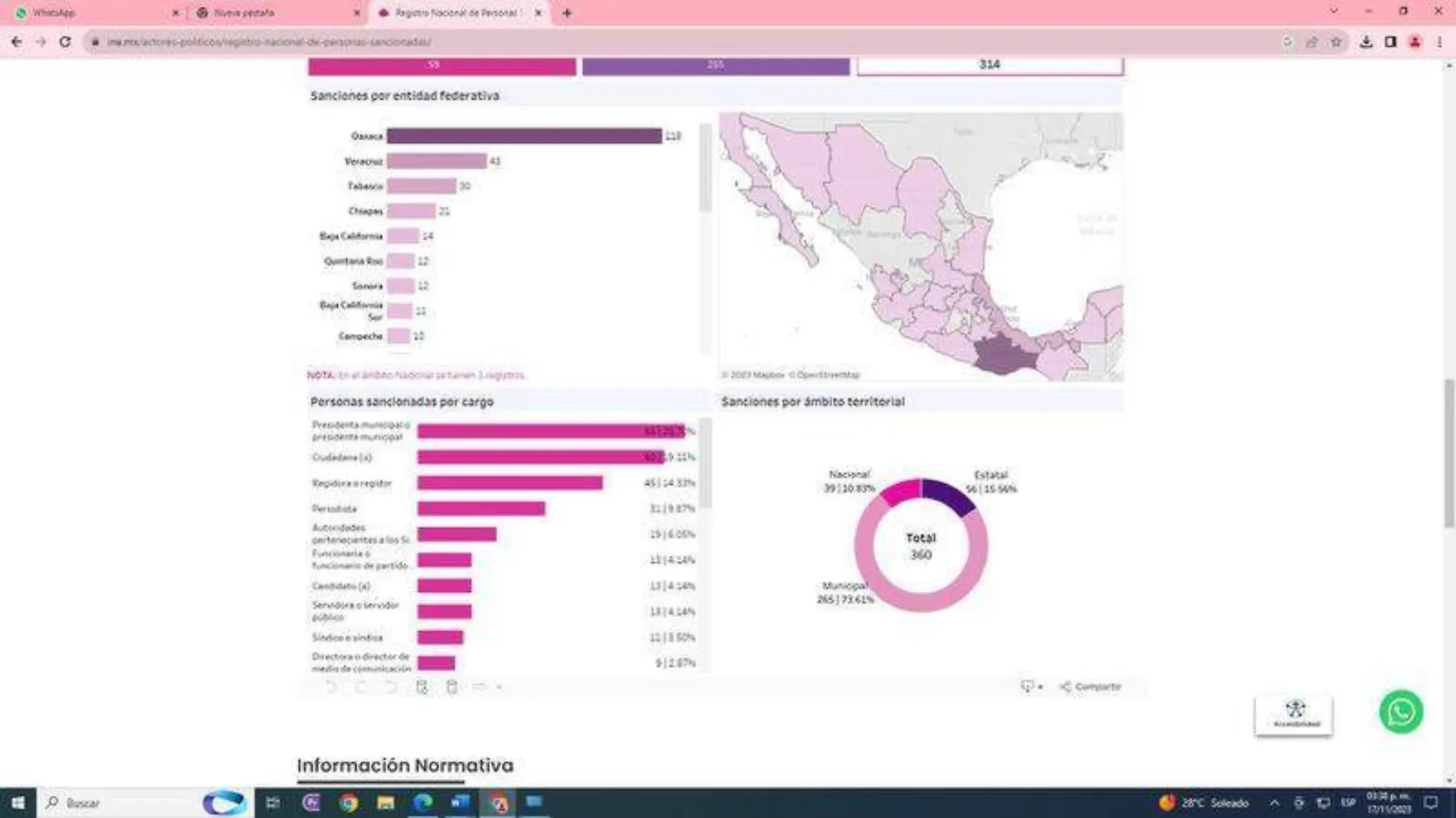The image size is (1456, 818).
Task: Click the dark purple Estatal donut segment
Action: [x=951, y=493]
